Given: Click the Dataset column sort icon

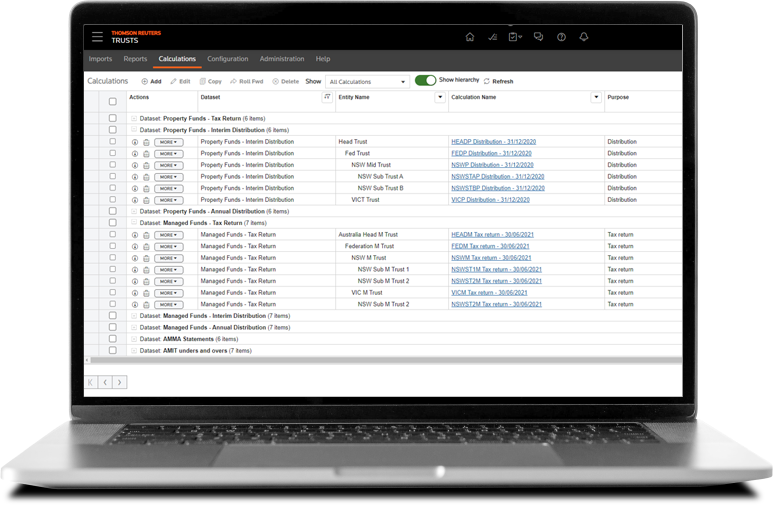Looking at the screenshot, I should click(326, 97).
